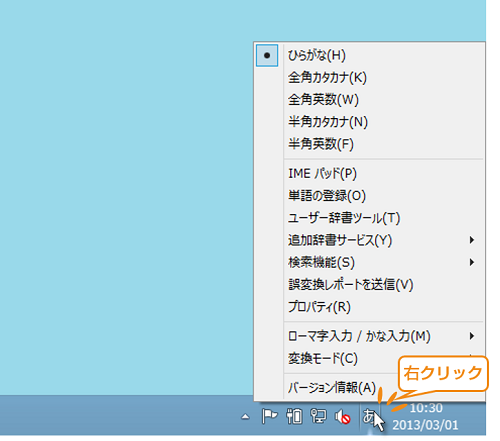The width and height of the screenshot is (500, 441).
Task: Choose 半角英数(F) input mode
Action: (x=369, y=144)
